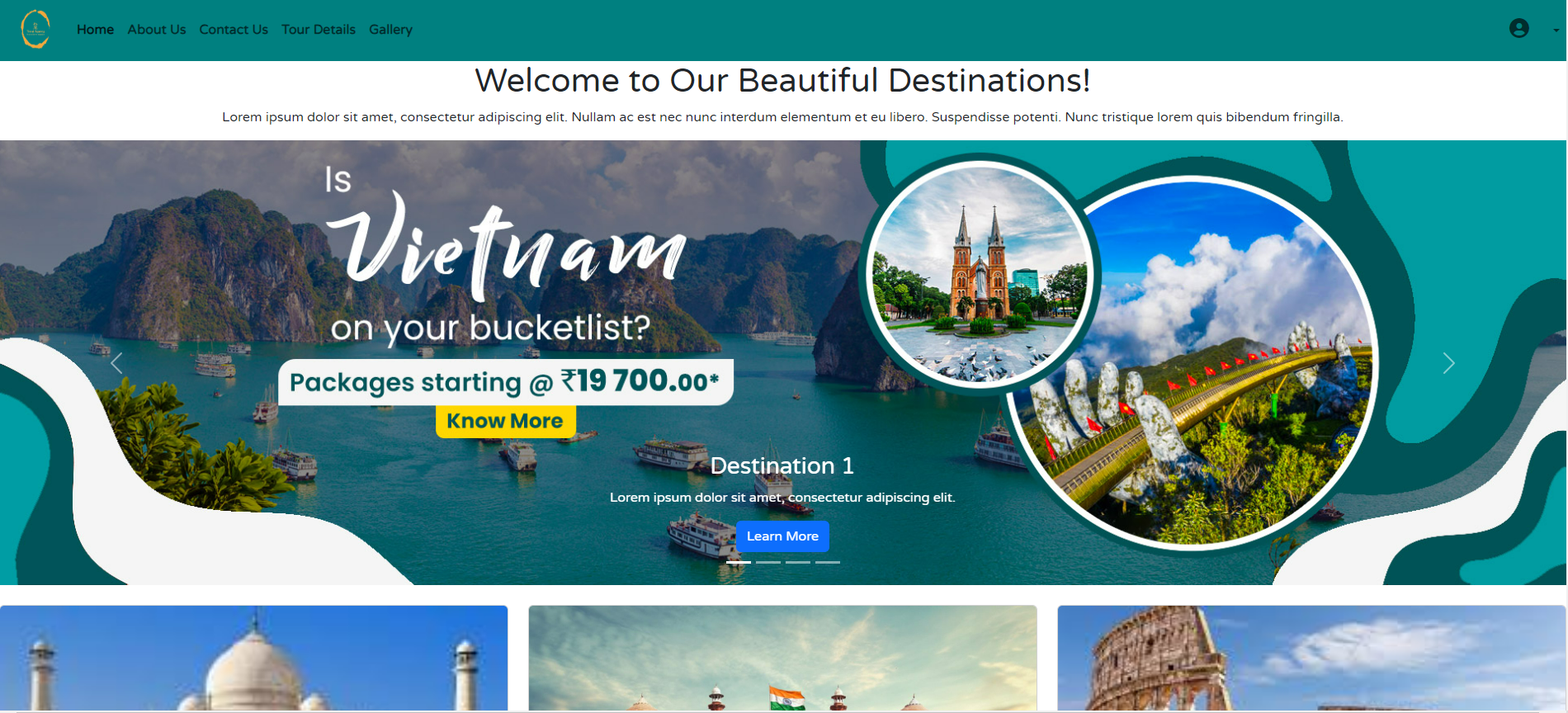Go to previous carousel slide arrow

117,363
